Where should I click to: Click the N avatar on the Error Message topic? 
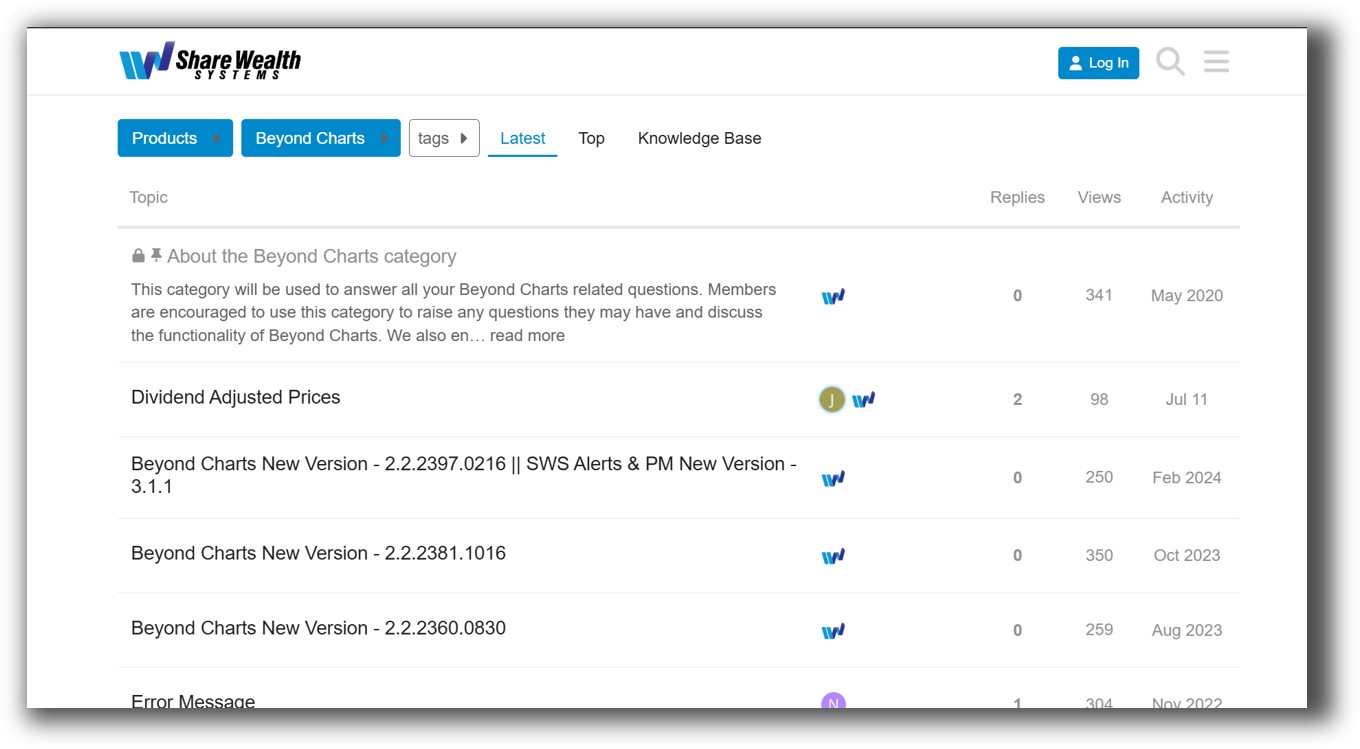833,701
